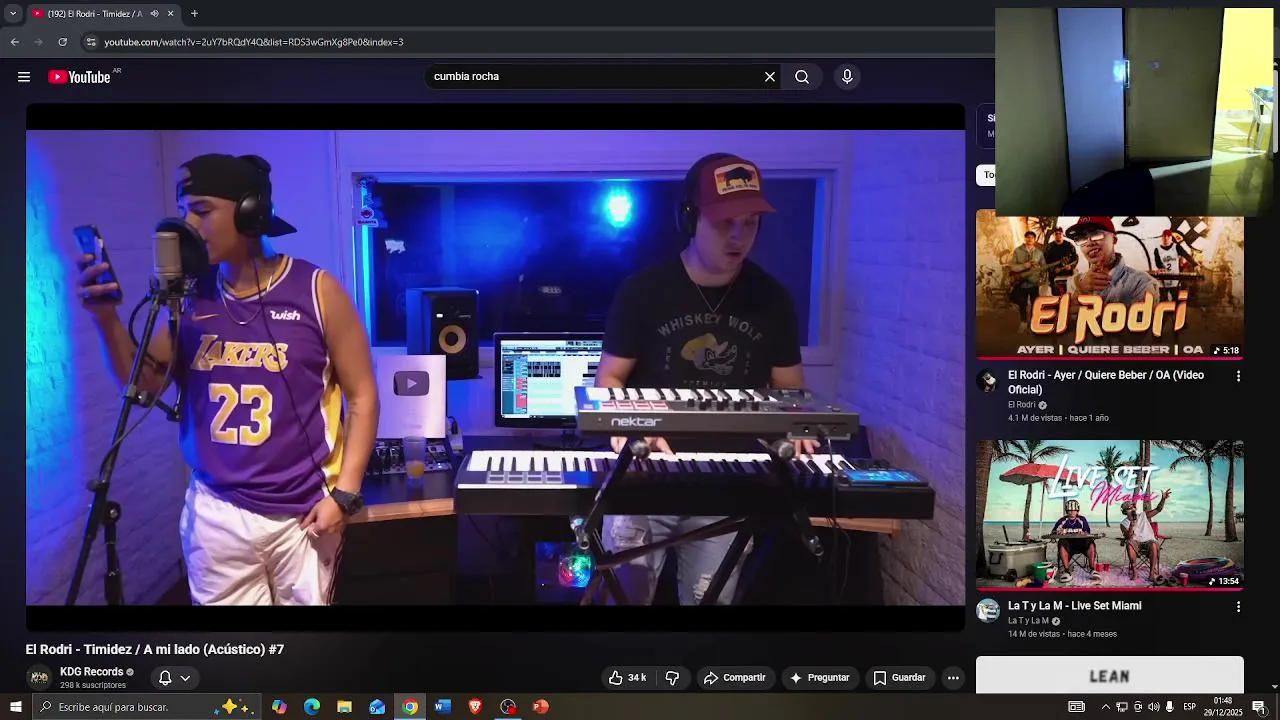Expand subscription options chevron next to bell

[x=185, y=678]
